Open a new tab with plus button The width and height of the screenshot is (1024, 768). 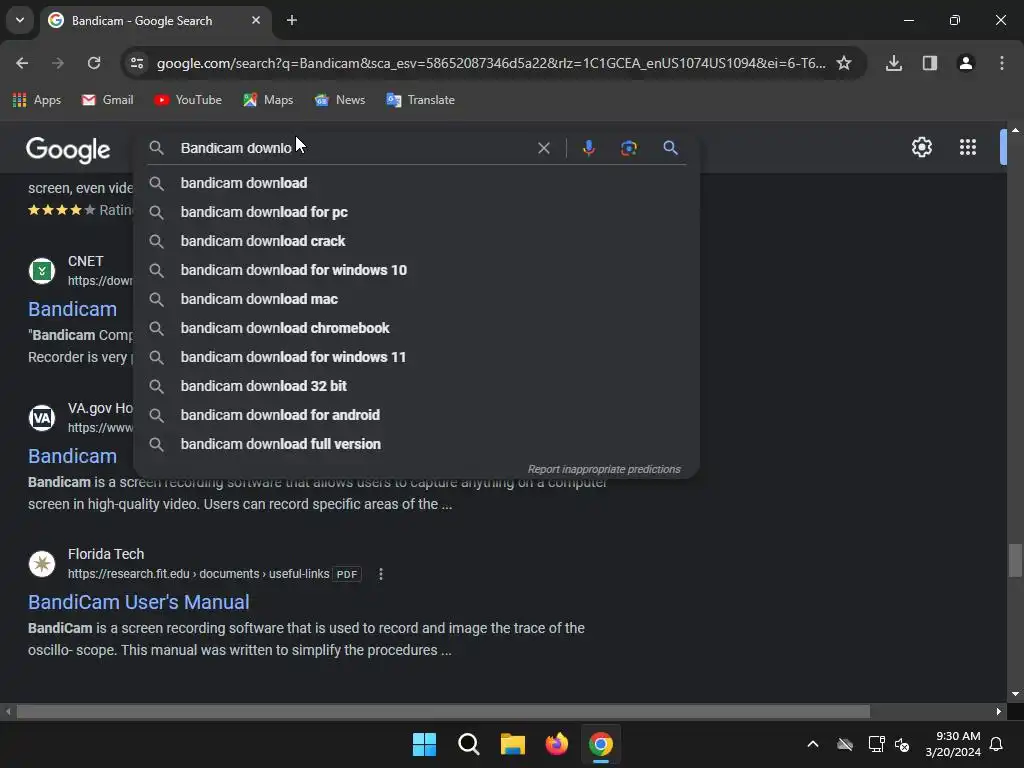[292, 20]
